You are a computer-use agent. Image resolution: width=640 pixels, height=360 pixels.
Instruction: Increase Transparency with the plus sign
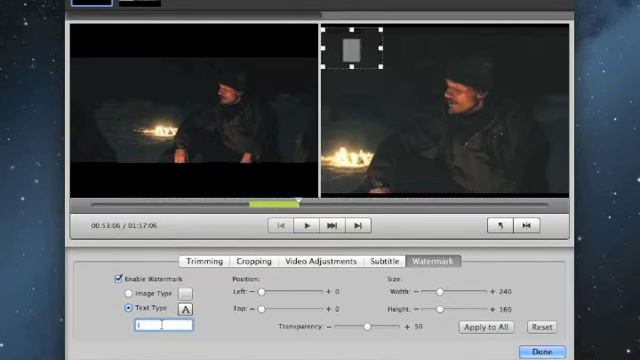407,327
